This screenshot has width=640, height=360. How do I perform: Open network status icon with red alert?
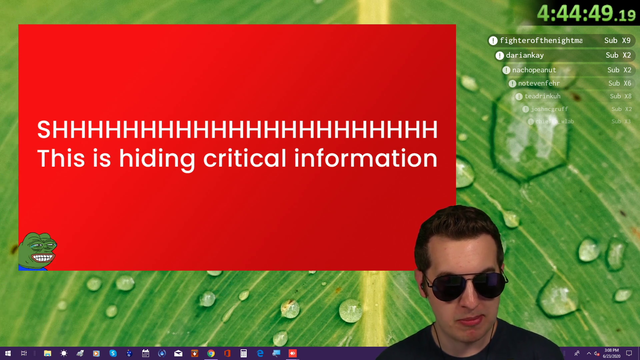[597, 353]
